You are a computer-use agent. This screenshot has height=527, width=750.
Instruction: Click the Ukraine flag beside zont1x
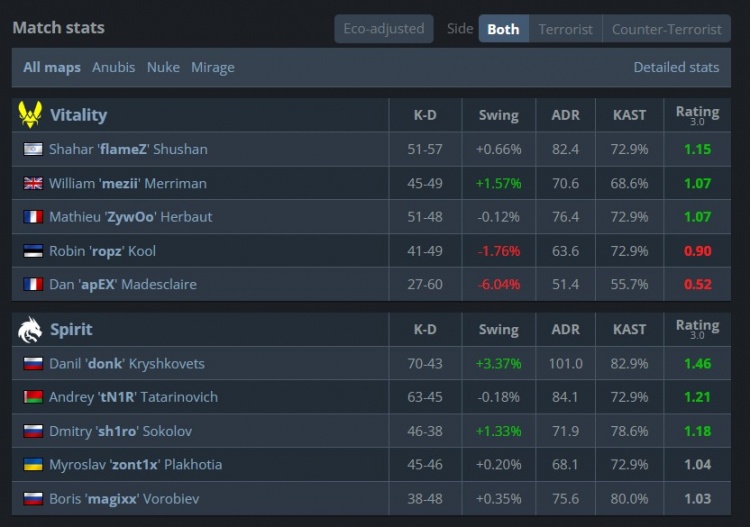pyautogui.click(x=33, y=464)
